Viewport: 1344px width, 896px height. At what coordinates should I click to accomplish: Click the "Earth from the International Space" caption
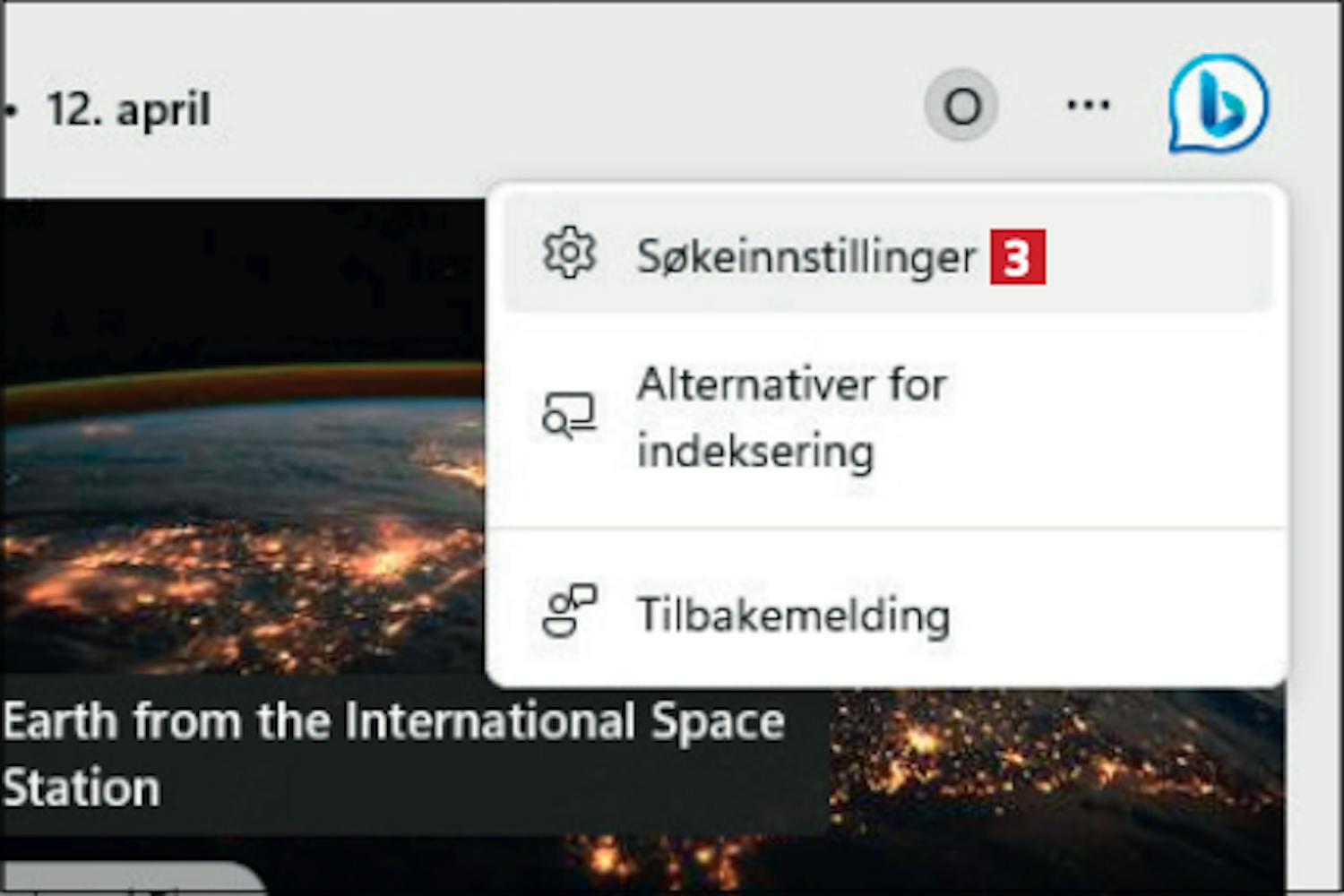point(394,722)
